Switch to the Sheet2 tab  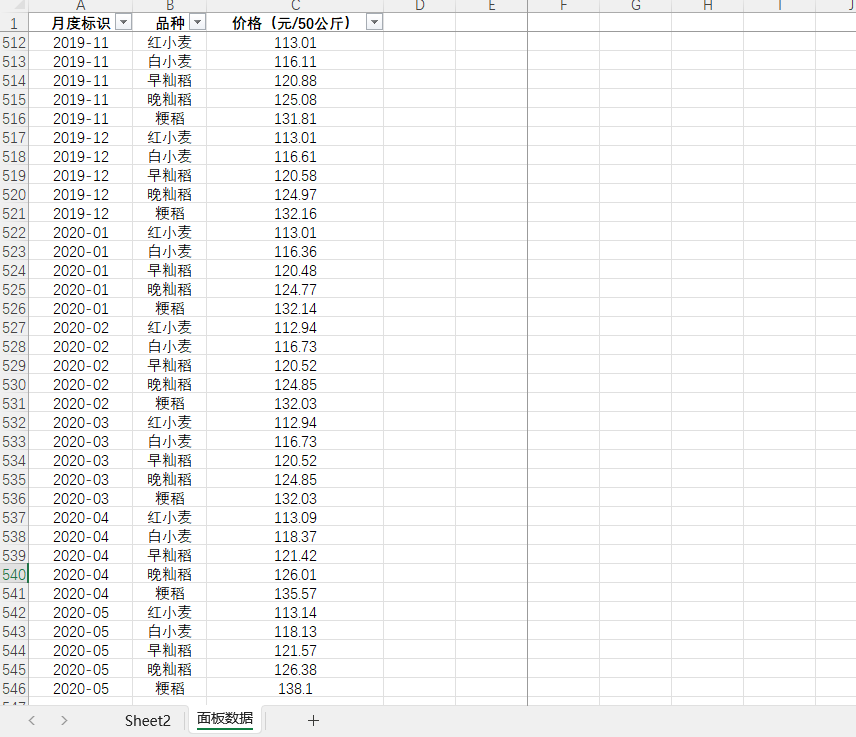pyautogui.click(x=146, y=720)
